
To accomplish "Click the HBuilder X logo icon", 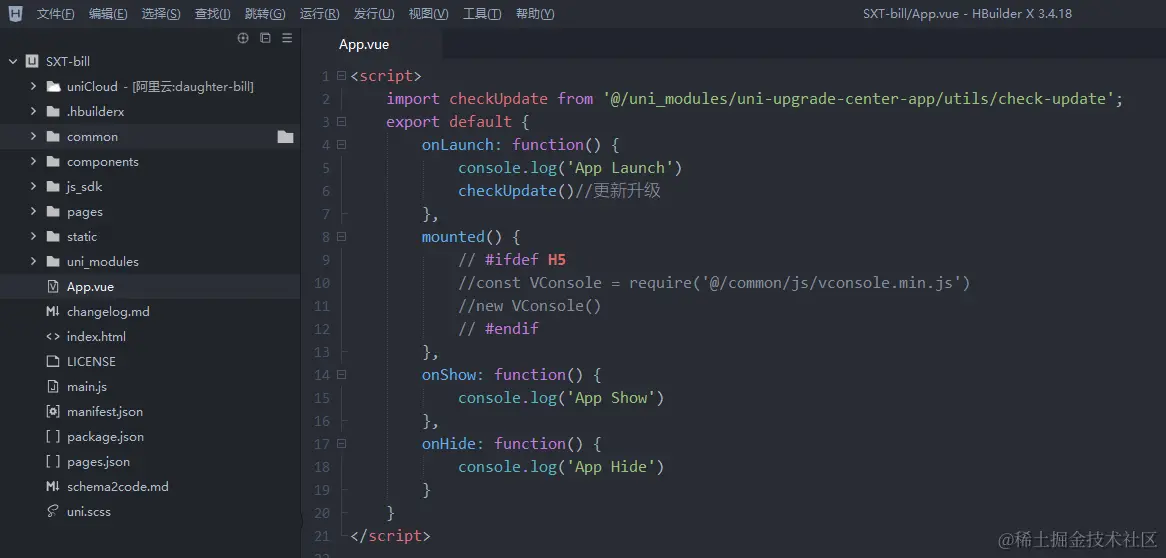I will click(x=15, y=13).
